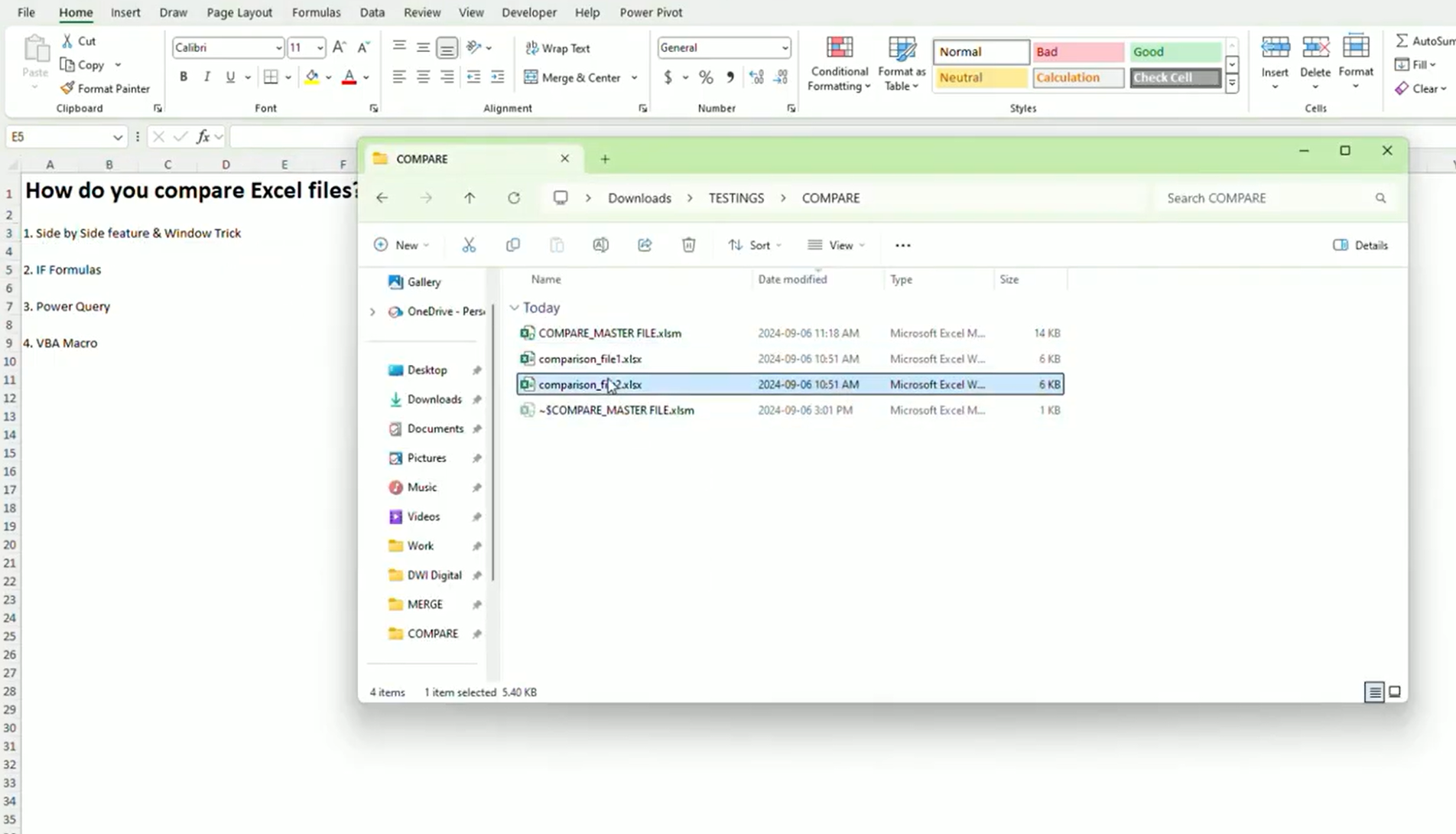Expand the OneDrive tree node

pos(373,311)
